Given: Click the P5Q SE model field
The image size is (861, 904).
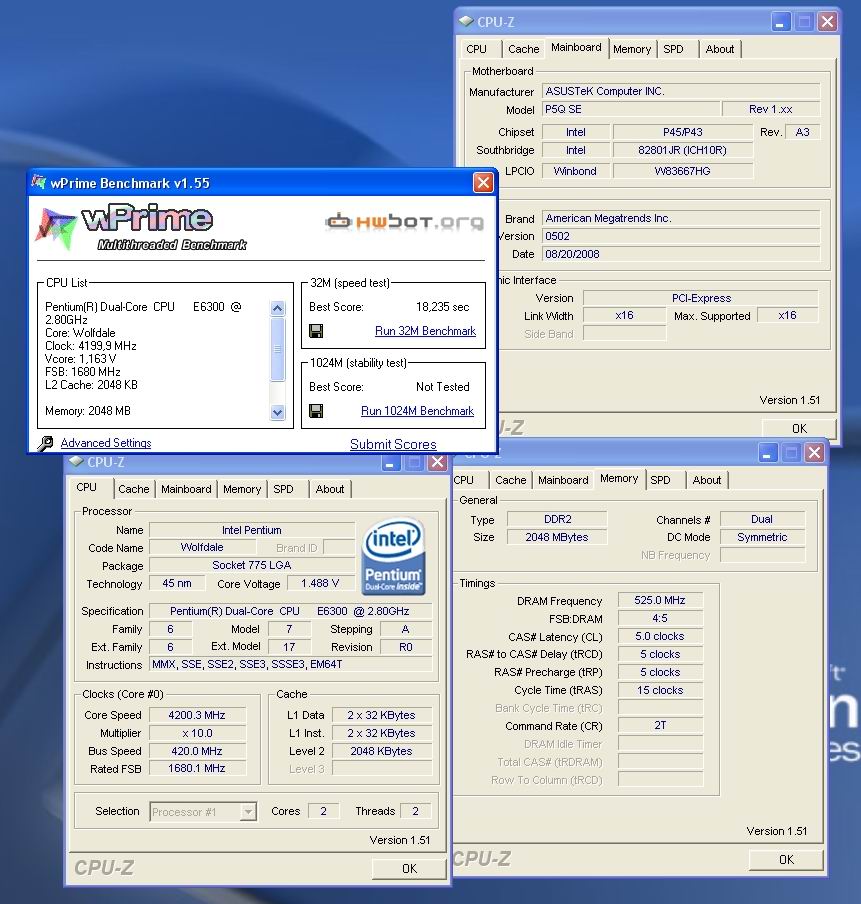Looking at the screenshot, I should coord(631,109).
